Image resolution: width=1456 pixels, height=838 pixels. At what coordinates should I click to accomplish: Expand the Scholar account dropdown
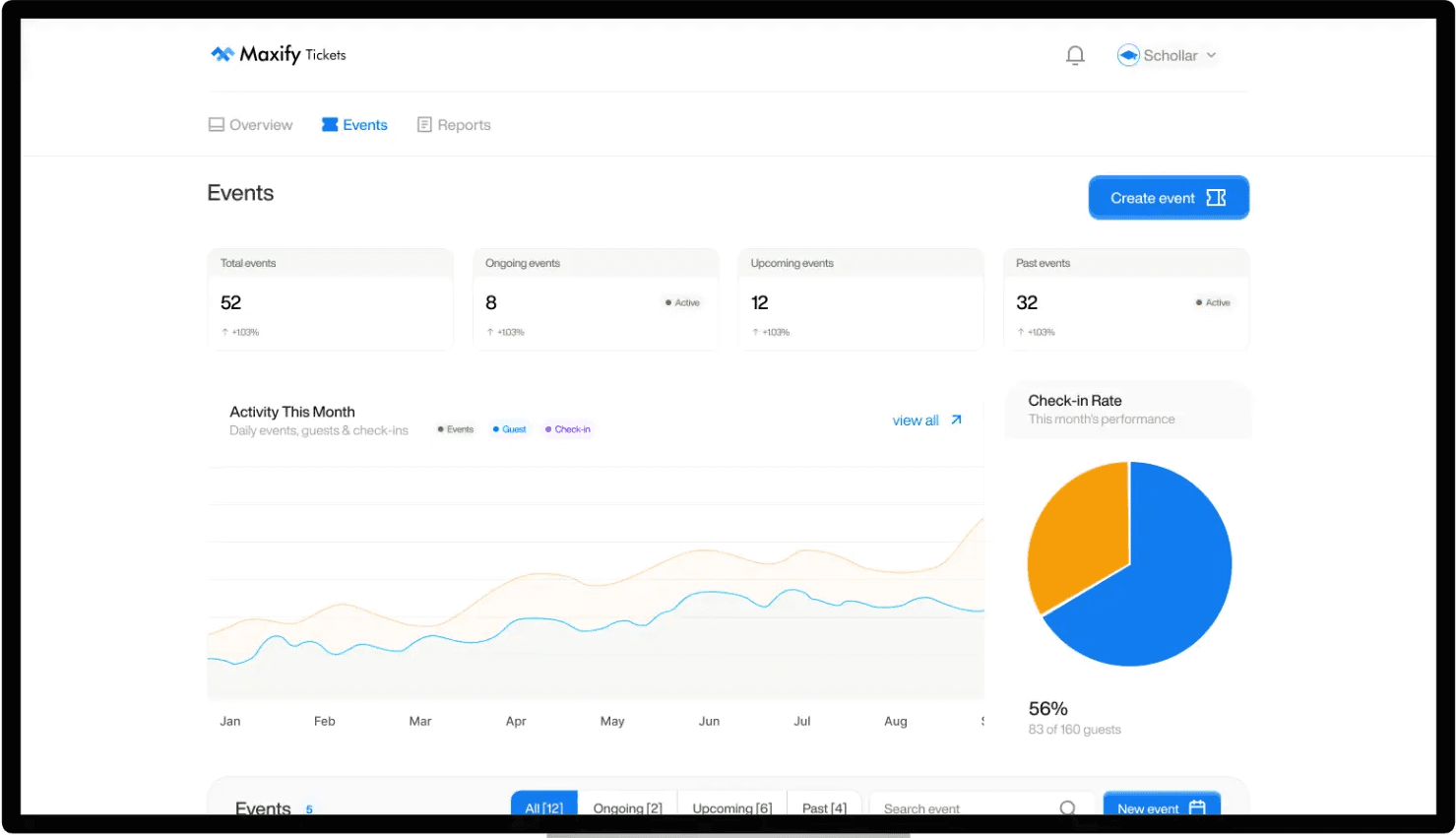point(1212,55)
